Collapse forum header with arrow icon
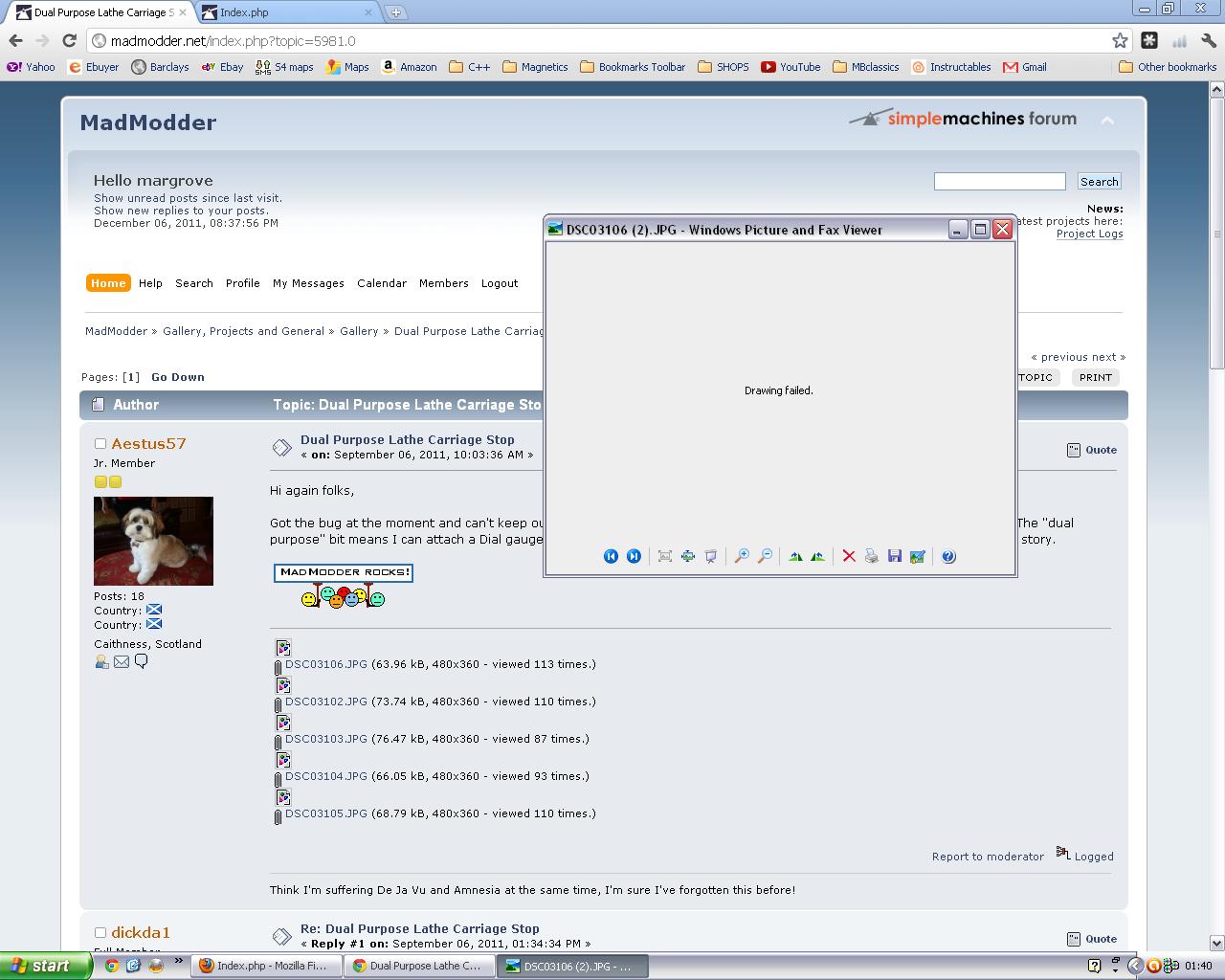The width and height of the screenshot is (1225, 980). 1107,121
